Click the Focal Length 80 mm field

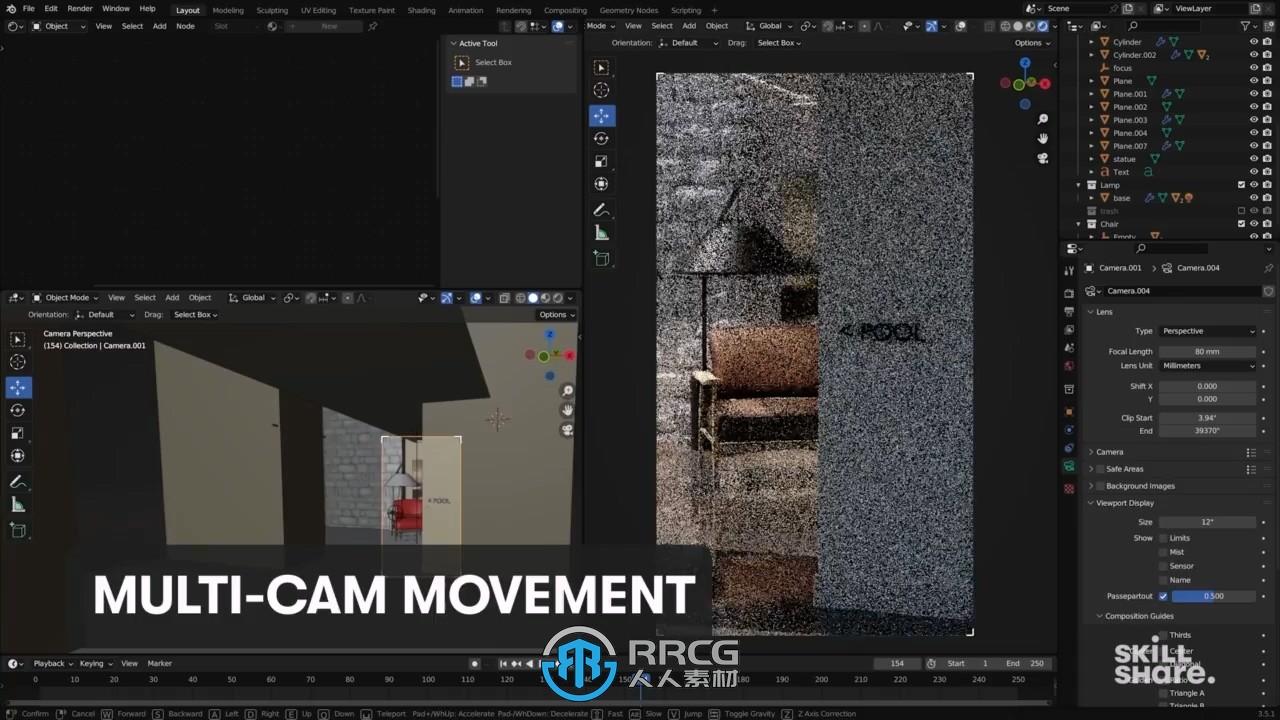tap(1207, 351)
